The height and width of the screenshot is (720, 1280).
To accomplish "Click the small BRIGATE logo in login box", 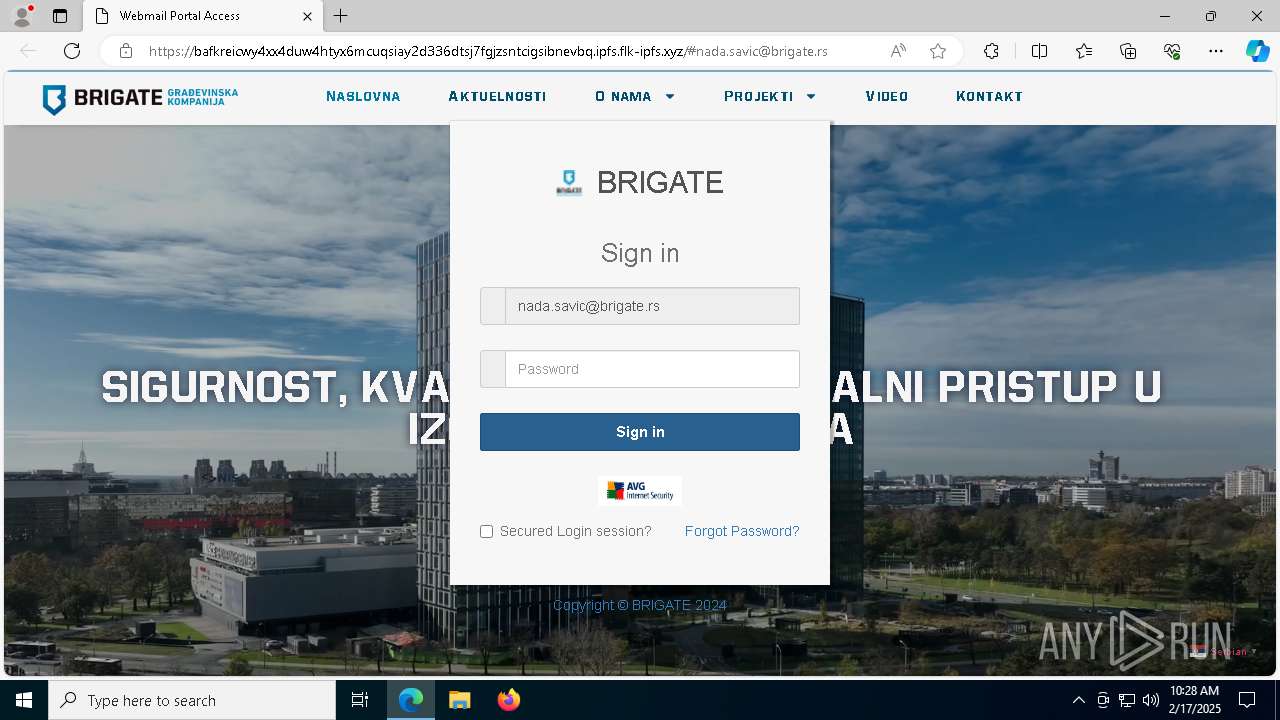I will coord(569,182).
